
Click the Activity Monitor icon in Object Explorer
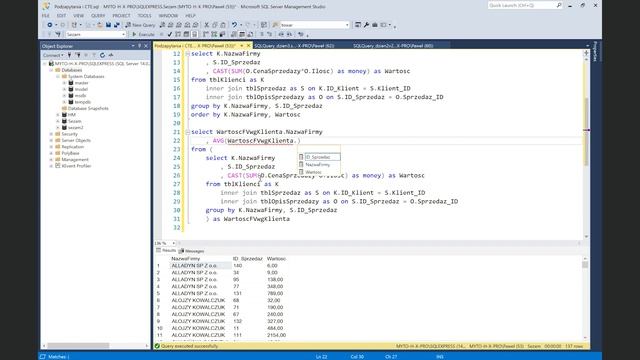click(111, 55)
